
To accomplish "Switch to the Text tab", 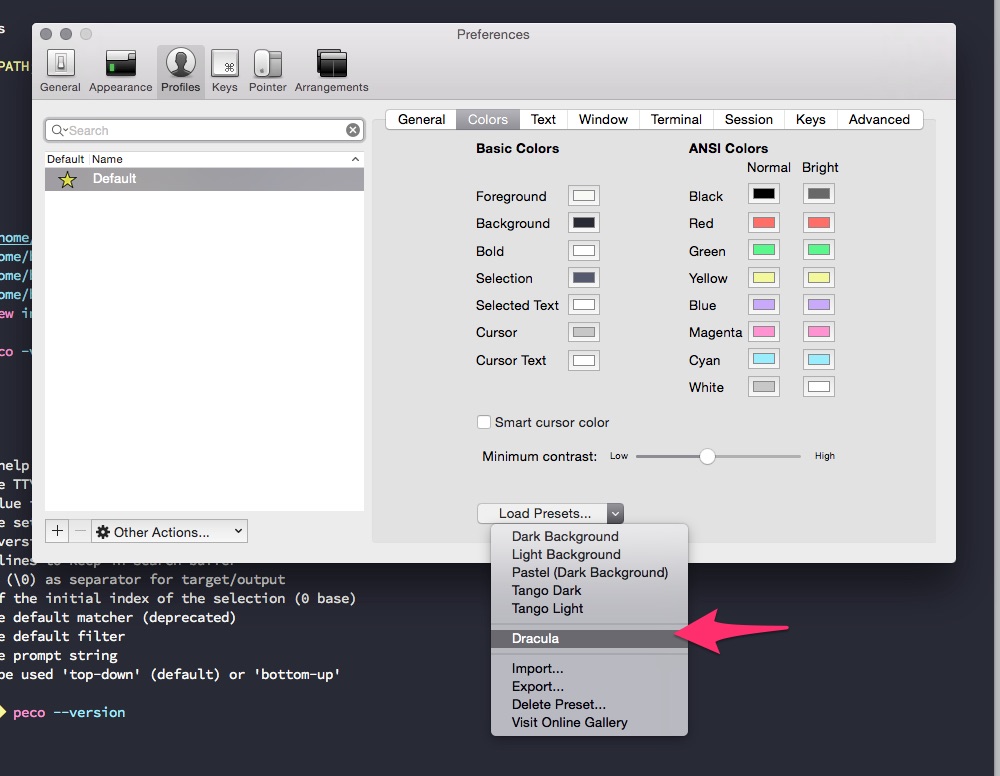I will (543, 119).
